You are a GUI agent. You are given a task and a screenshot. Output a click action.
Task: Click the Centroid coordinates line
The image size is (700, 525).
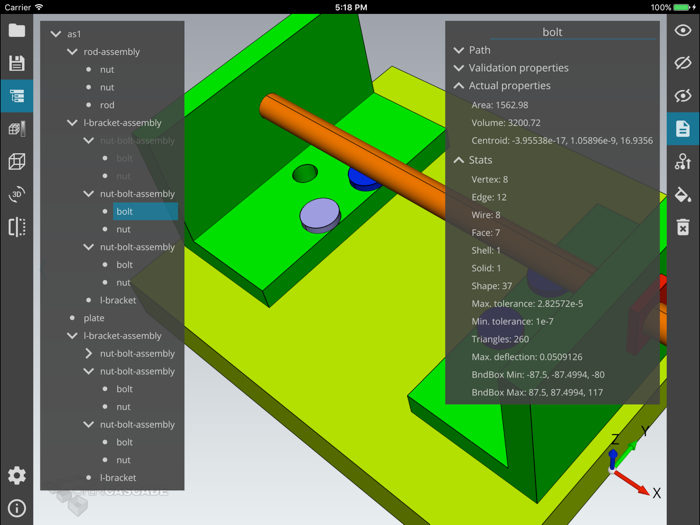tap(562, 141)
